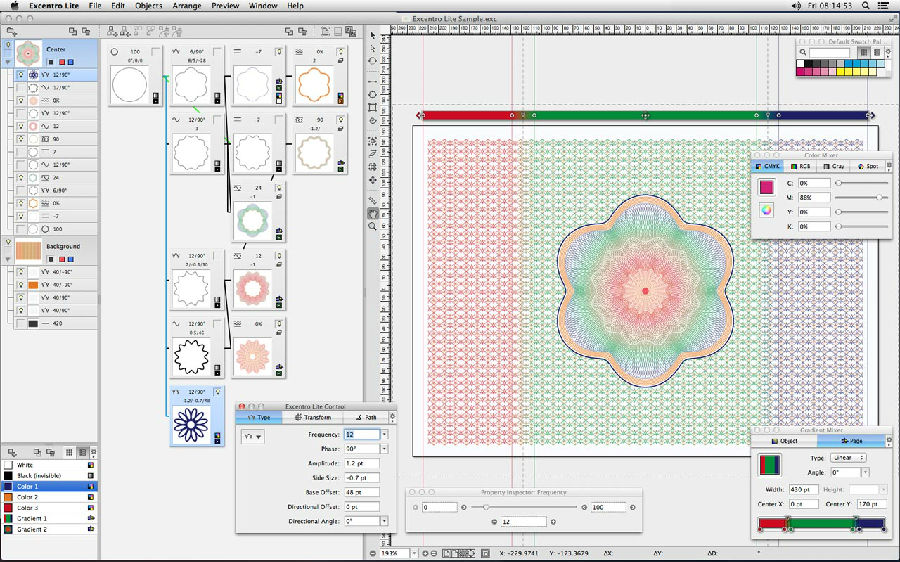
Task: Open the Directional Angle dropdown arrow
Action: click(x=385, y=521)
